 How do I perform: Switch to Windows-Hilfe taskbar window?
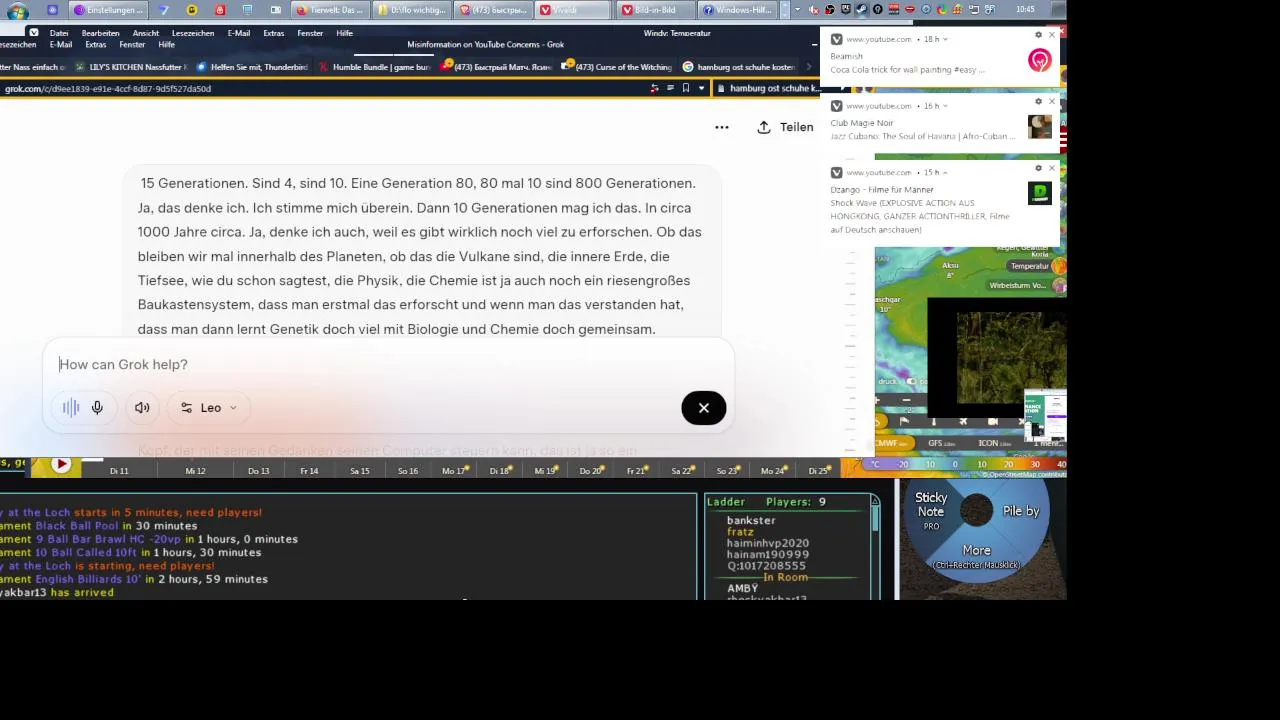click(735, 10)
